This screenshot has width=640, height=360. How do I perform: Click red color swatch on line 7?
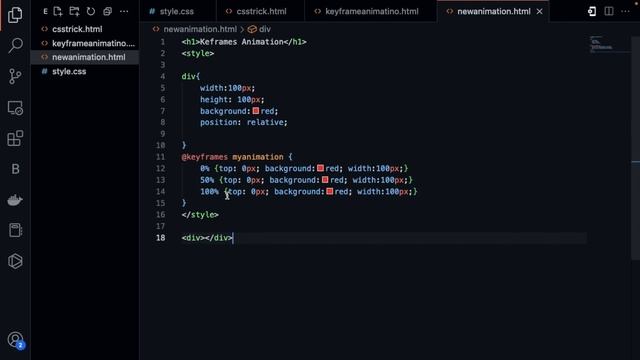(256, 111)
